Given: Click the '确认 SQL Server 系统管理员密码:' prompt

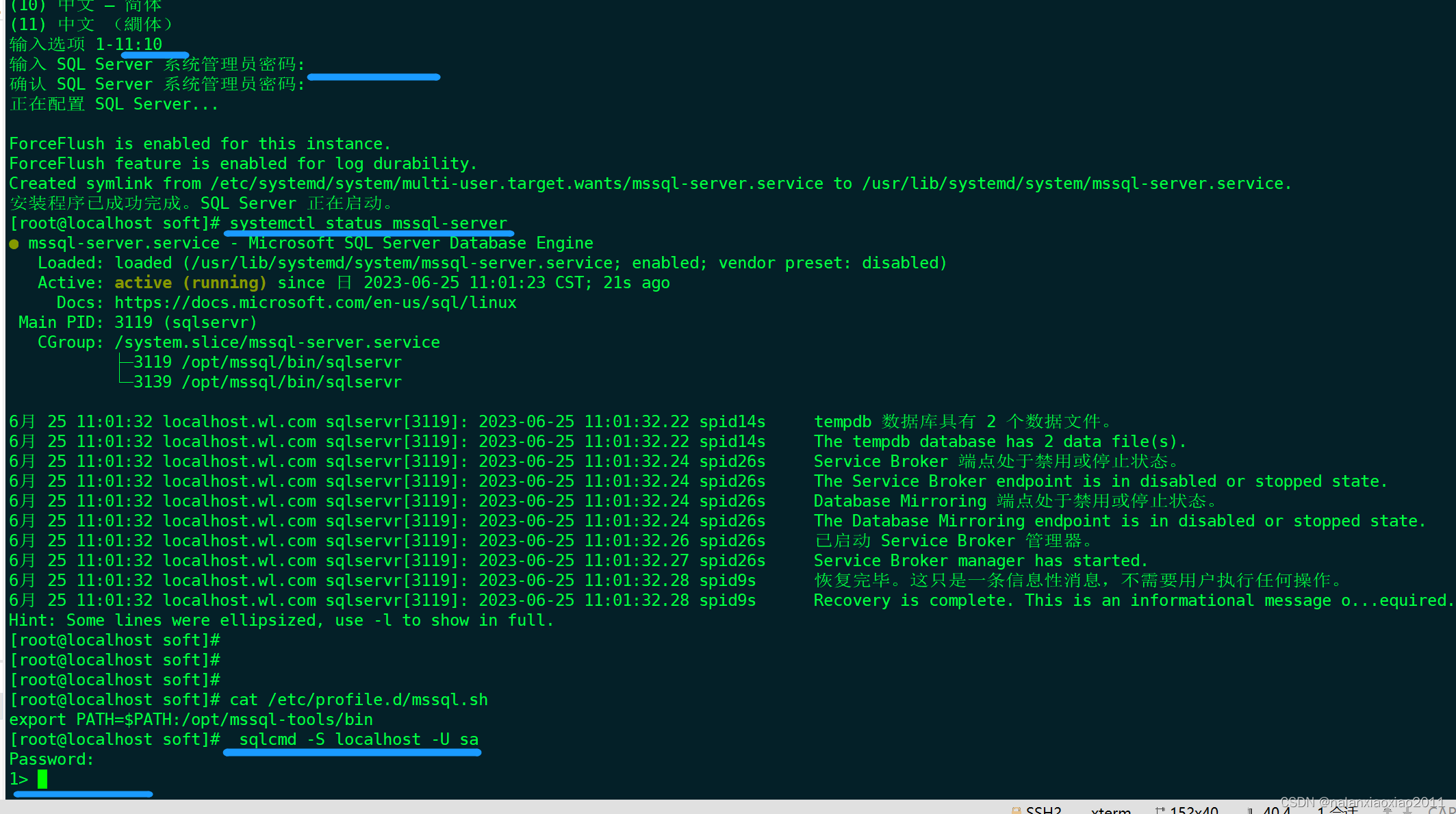Looking at the screenshot, I should pos(157,84).
